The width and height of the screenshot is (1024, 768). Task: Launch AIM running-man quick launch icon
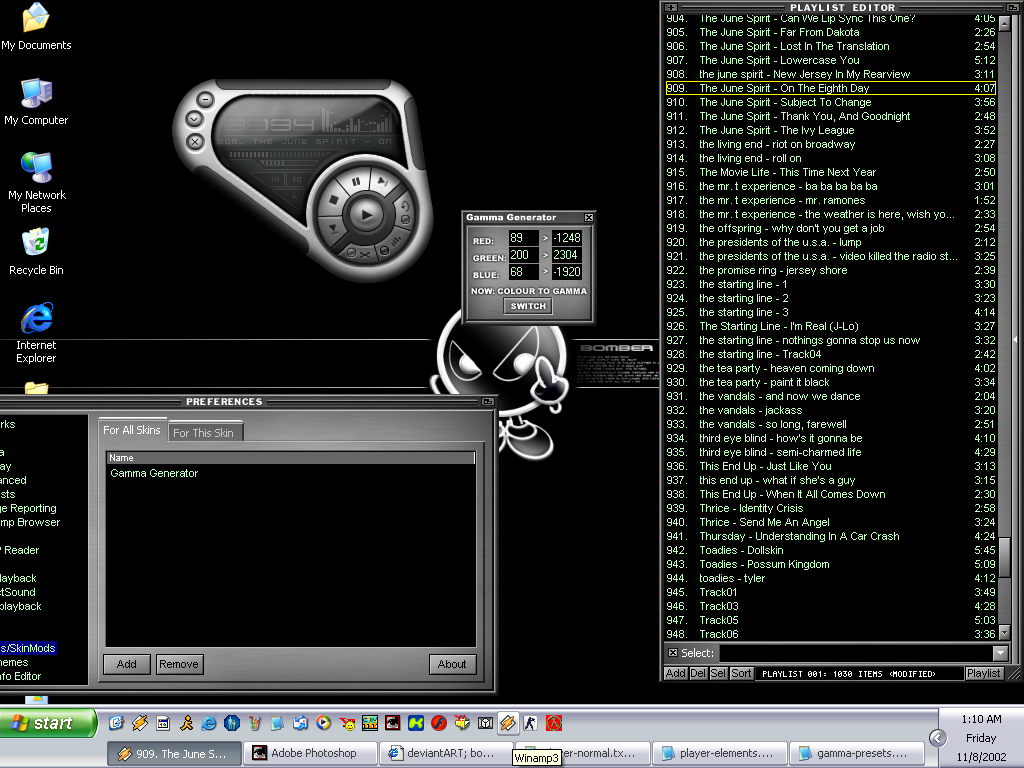tap(186, 723)
